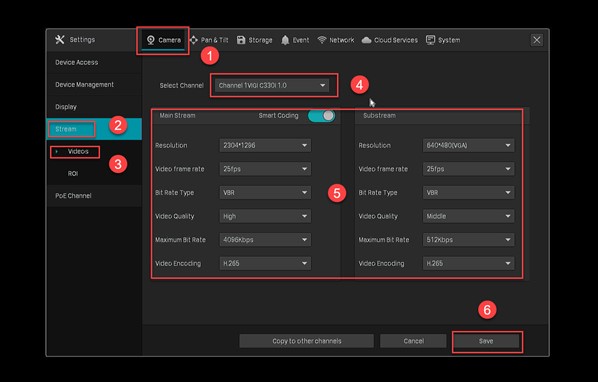The image size is (598, 382).
Task: Select the Videos sub-item
Action: click(x=94, y=151)
